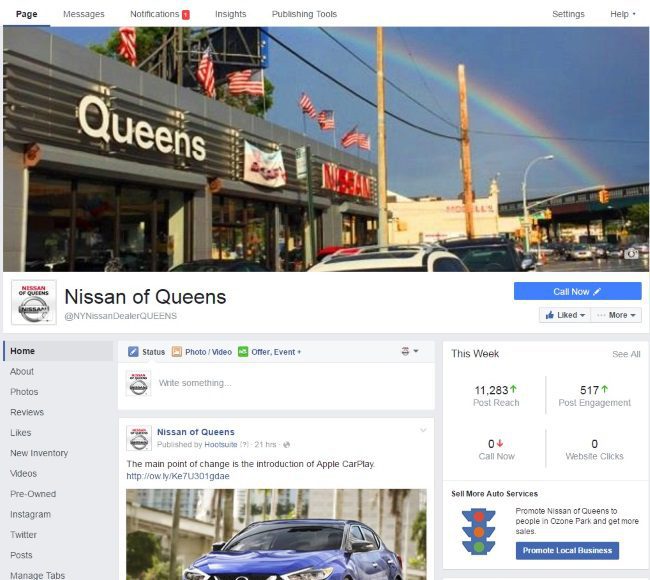Click the Promote Local Business button
The height and width of the screenshot is (580, 650).
click(x=567, y=551)
